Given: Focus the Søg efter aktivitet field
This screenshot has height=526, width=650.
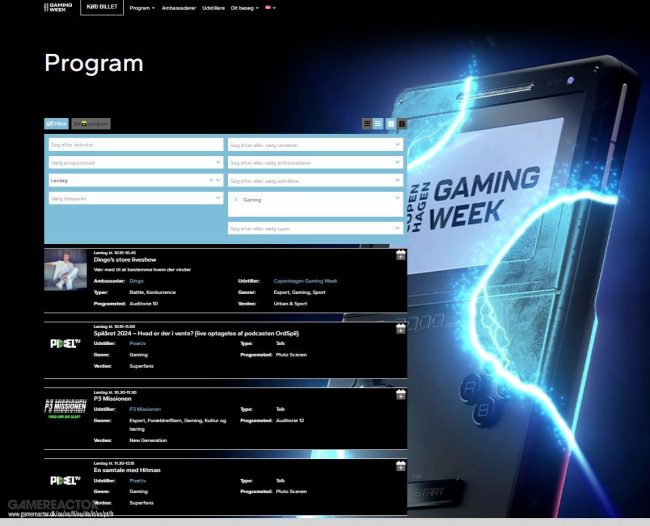Looking at the screenshot, I should pos(136,145).
